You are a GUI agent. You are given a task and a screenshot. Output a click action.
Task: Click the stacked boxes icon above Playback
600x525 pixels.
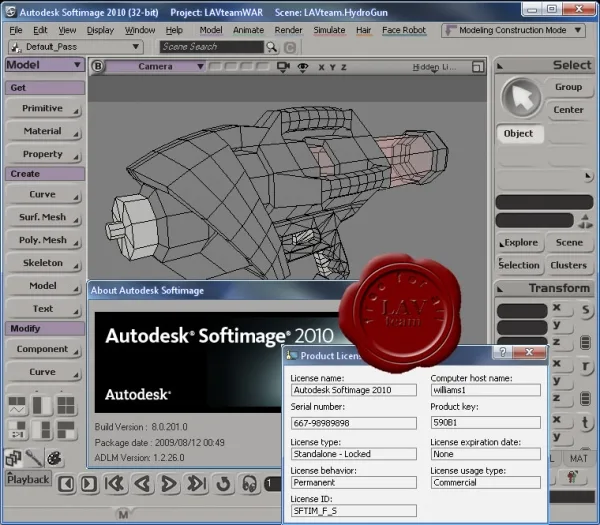tap(14, 458)
